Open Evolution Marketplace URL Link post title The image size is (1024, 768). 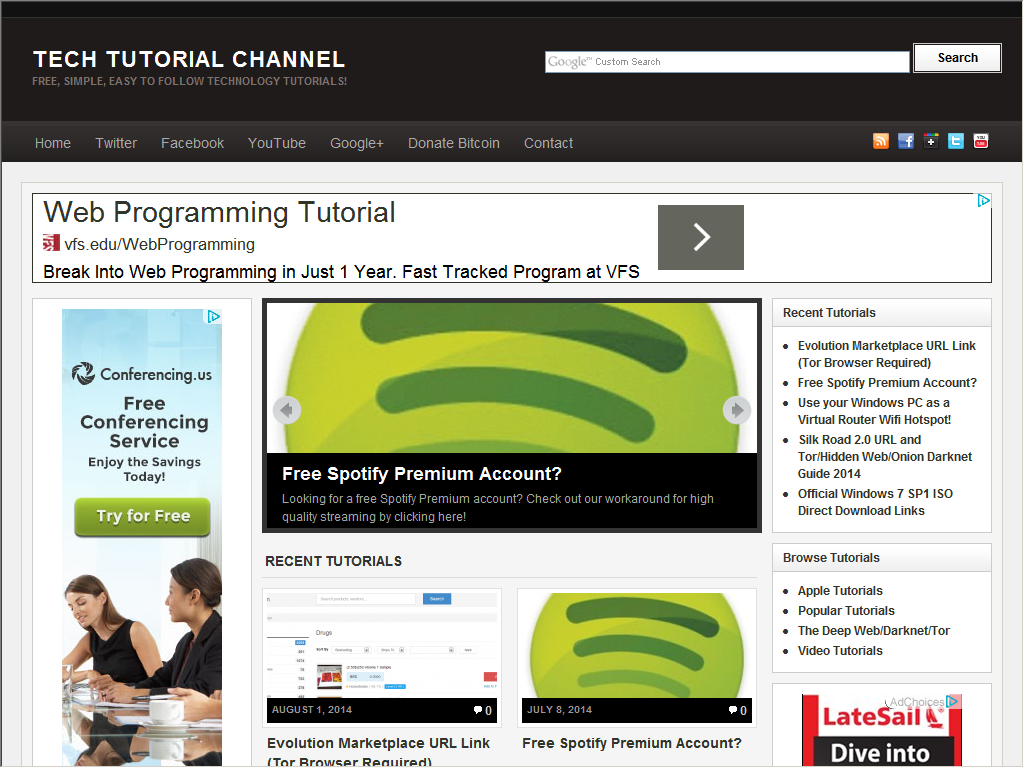point(378,752)
